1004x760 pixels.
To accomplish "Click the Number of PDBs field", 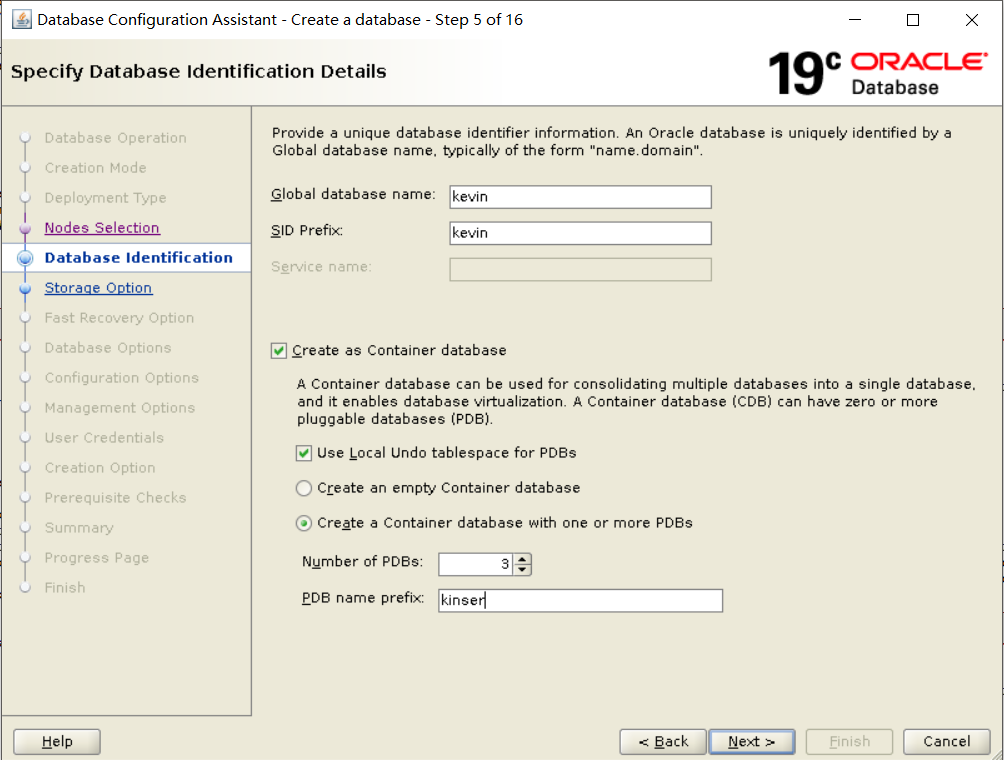I will [x=475, y=564].
